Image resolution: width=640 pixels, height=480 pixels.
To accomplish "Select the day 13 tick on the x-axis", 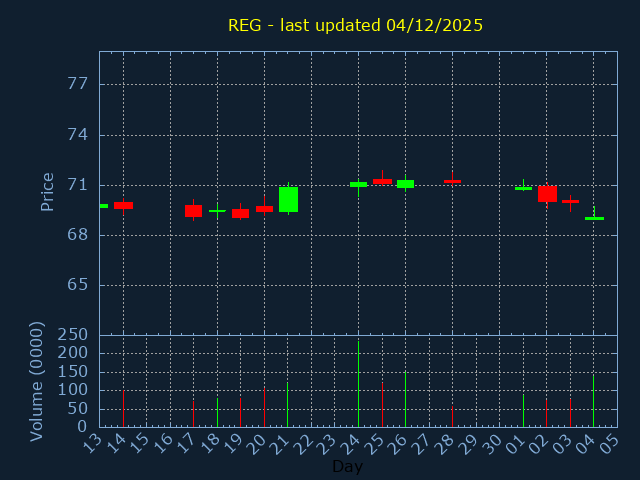I will tap(92, 441).
